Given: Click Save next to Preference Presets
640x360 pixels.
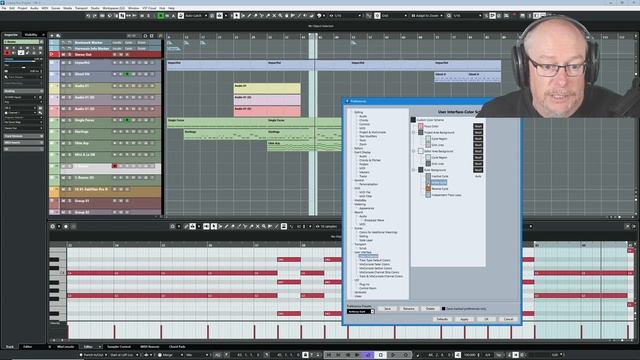Looking at the screenshot, I should tap(387, 309).
